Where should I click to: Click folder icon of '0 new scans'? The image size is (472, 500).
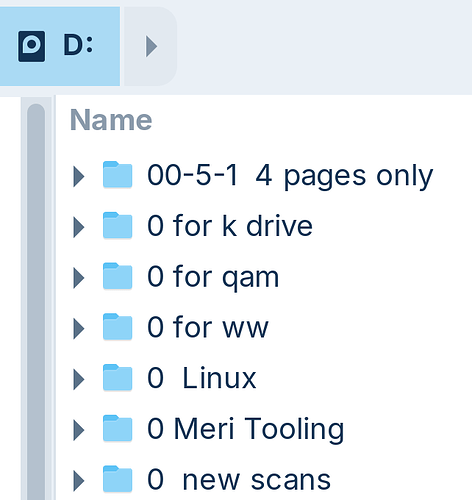click(x=117, y=479)
